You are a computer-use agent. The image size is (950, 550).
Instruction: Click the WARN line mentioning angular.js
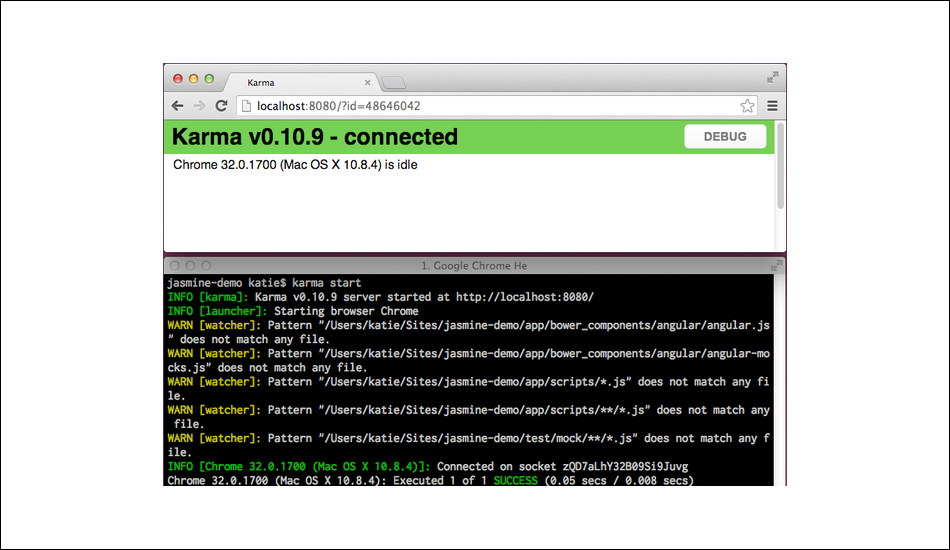469,333
